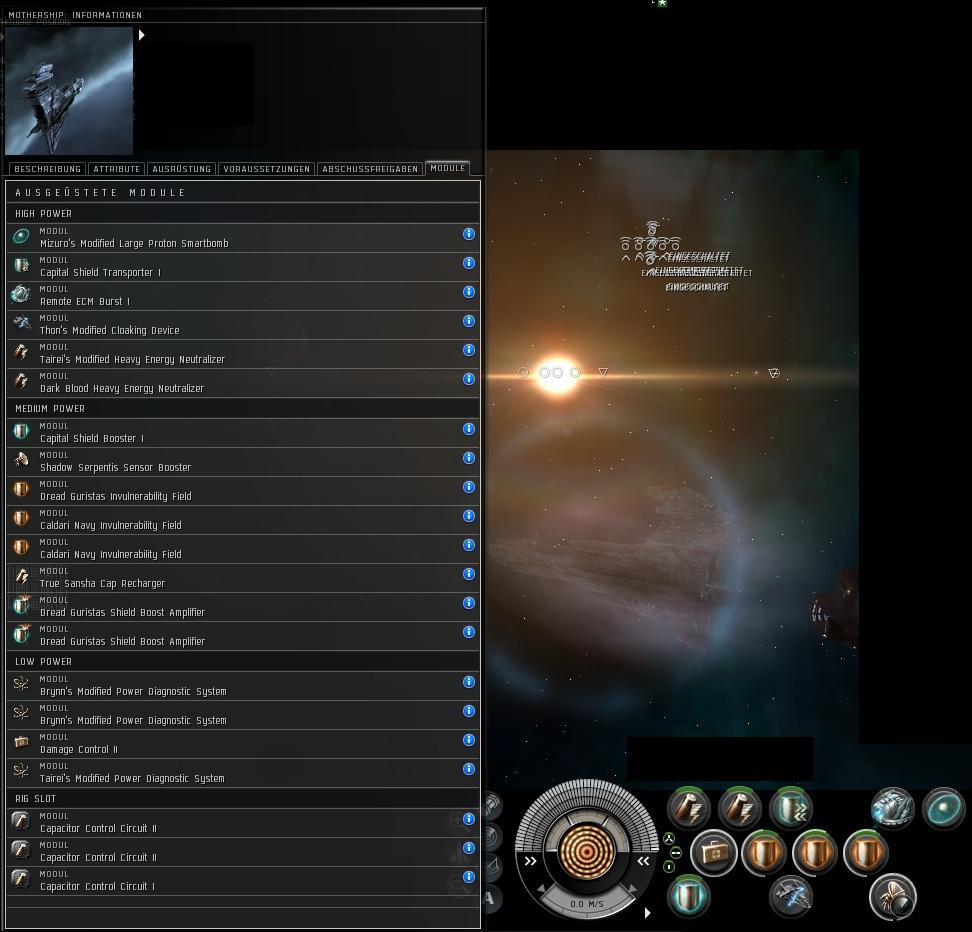Activate the smartbomb module on HUD

click(943, 808)
